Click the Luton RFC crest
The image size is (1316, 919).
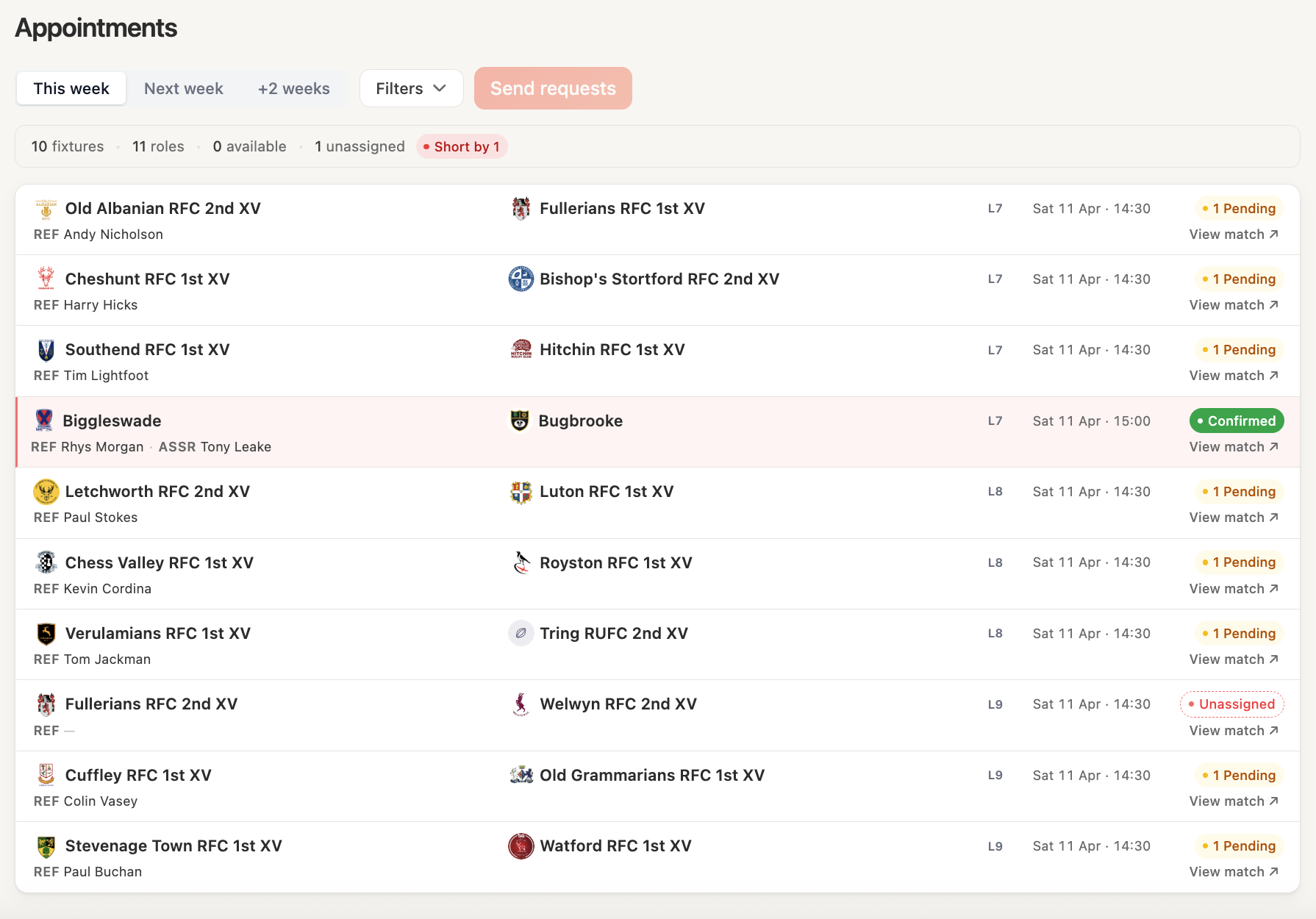coord(521,492)
